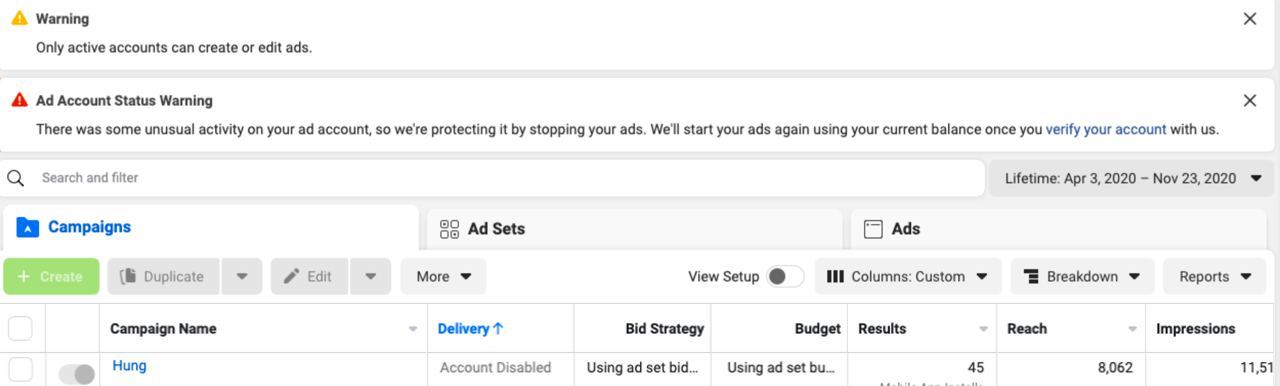Click the Campaigns folder icon
The image size is (1280, 386).
(x=28, y=228)
